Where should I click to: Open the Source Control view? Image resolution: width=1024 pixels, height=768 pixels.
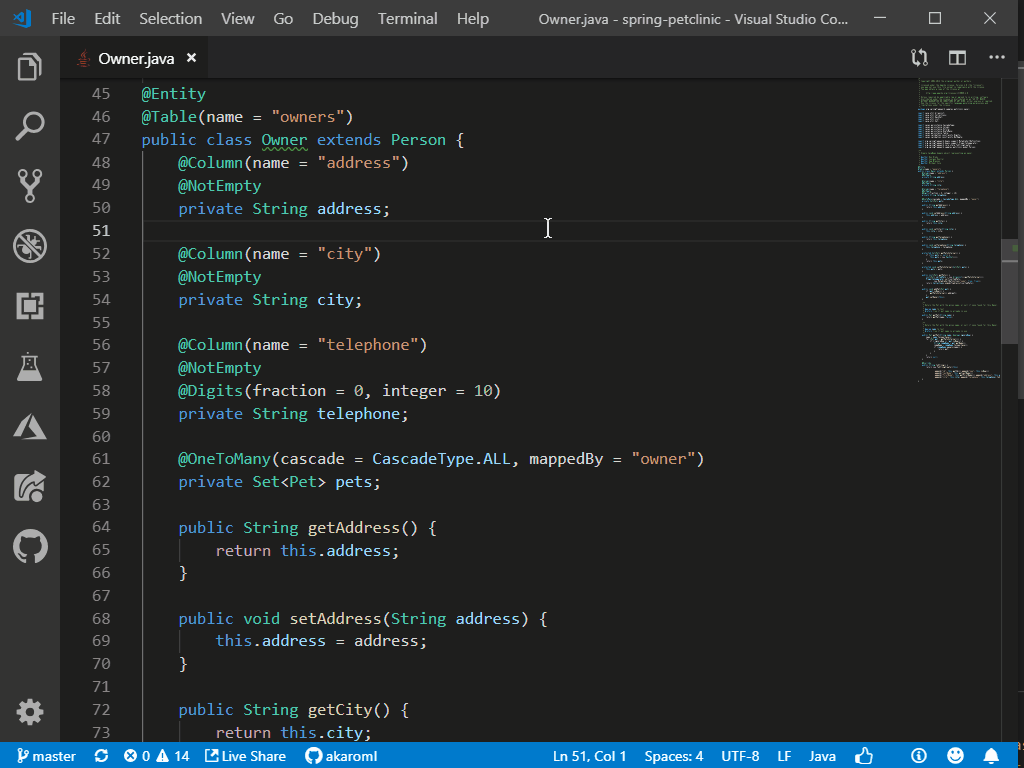coord(29,186)
